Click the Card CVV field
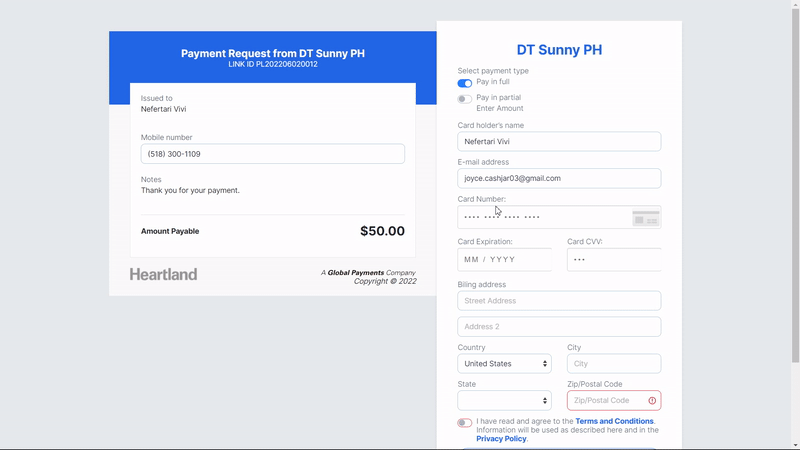 pos(613,260)
